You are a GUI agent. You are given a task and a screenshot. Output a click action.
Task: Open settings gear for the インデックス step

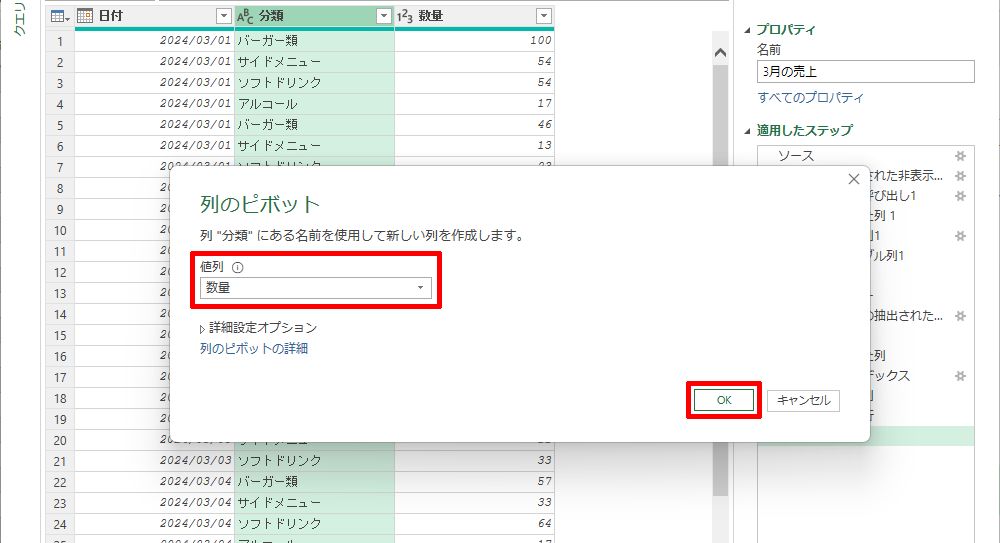[x=960, y=376]
